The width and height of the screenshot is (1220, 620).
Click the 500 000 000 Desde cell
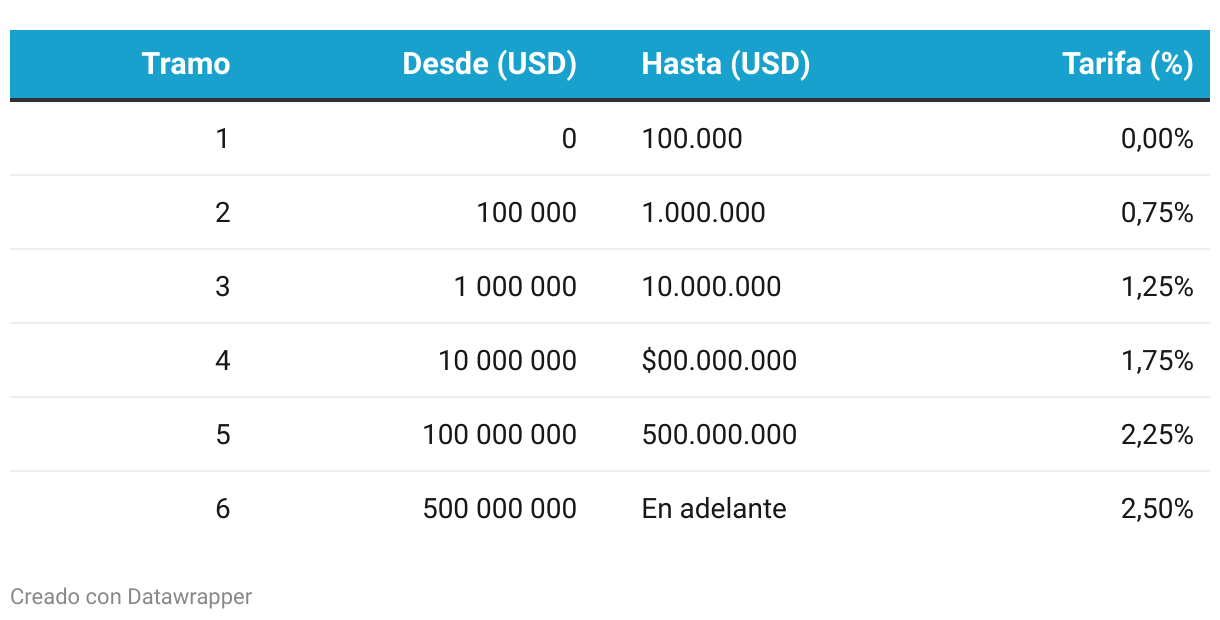pyautogui.click(x=499, y=508)
